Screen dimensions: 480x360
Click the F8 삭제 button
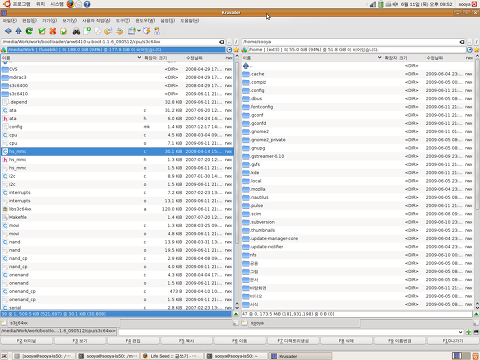click(x=346, y=341)
